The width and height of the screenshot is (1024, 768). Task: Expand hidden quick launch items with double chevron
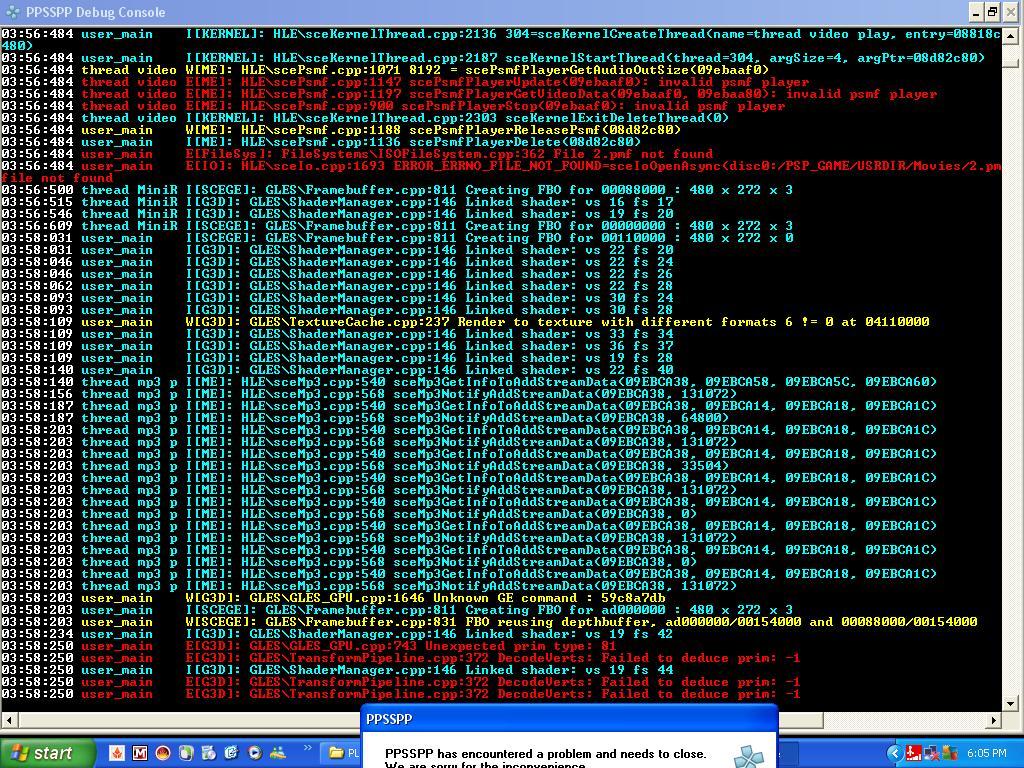[x=307, y=748]
